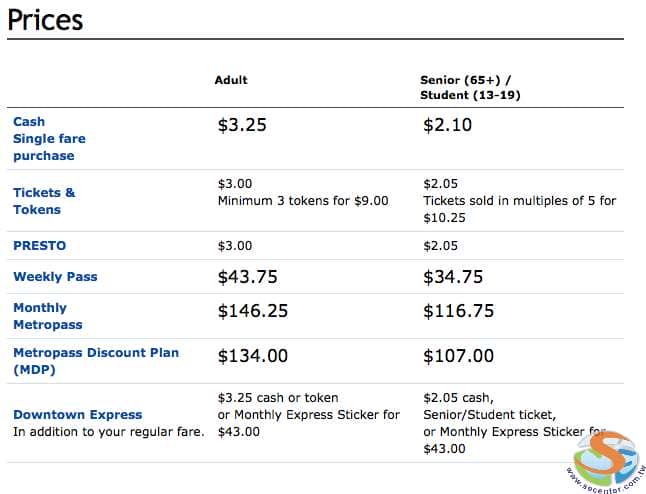Go to the Monthly Metropass link
Image resolution: width=646 pixels, height=494 pixels.
[47, 316]
